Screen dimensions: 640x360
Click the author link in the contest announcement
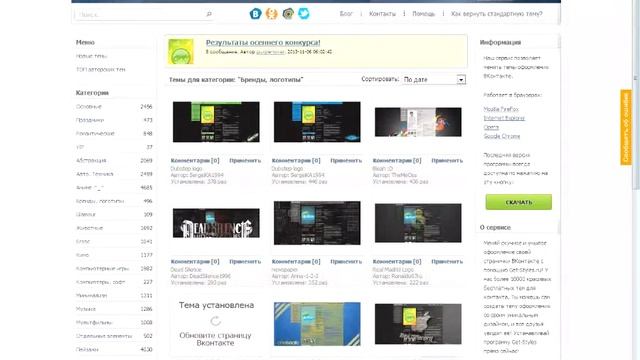point(271,52)
